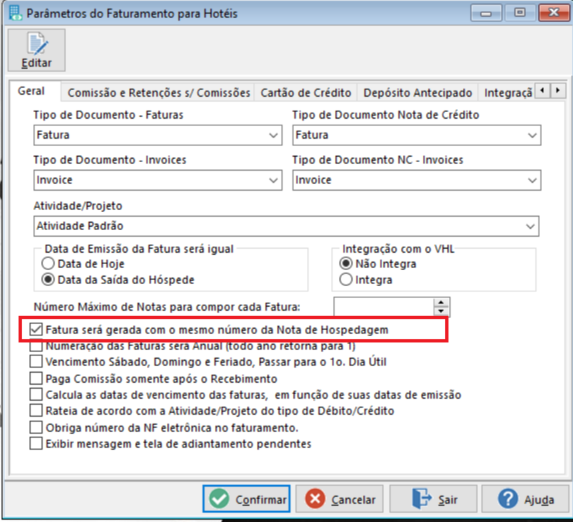Minimize the Parâmetros do Faturamento window
The width and height of the screenshot is (573, 522).
486,13
